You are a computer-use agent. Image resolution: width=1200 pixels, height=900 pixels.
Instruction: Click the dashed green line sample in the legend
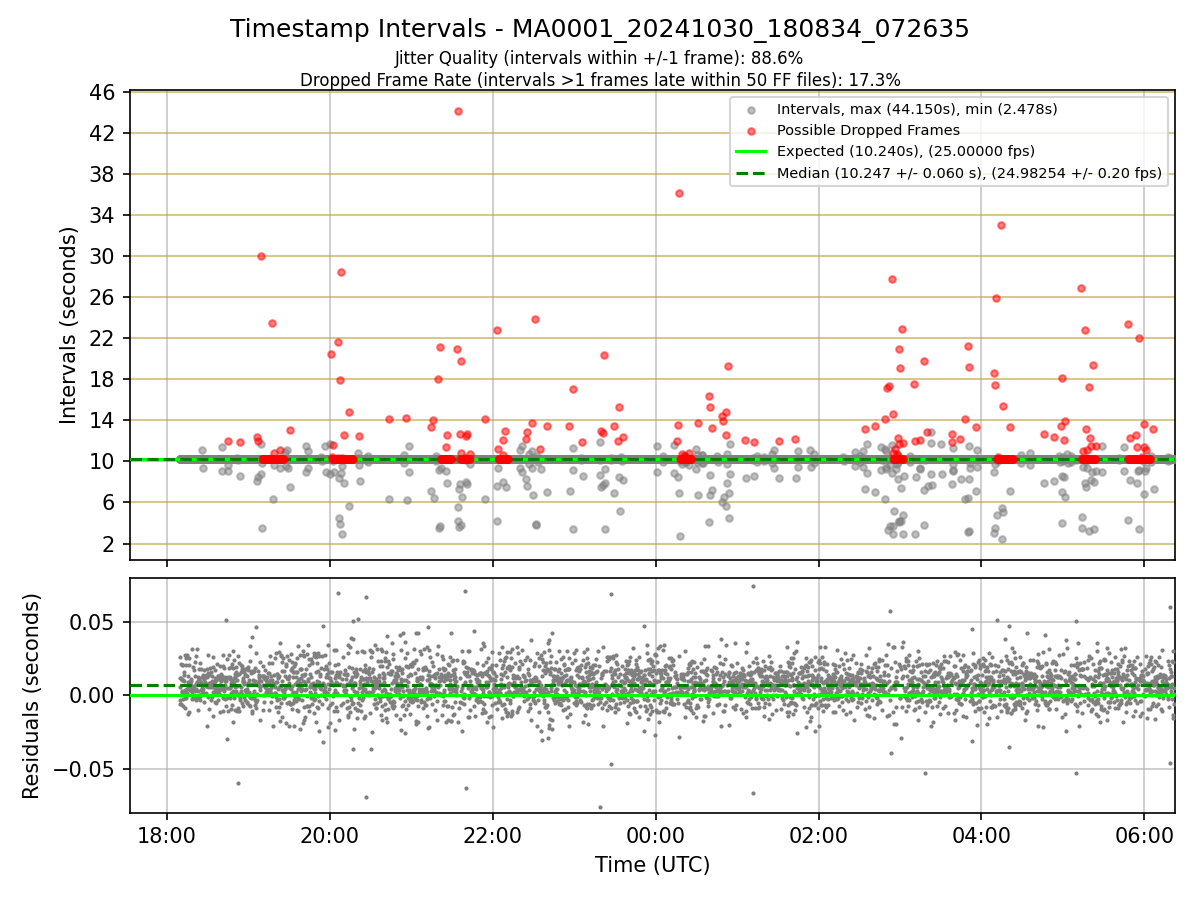pyautogui.click(x=751, y=173)
